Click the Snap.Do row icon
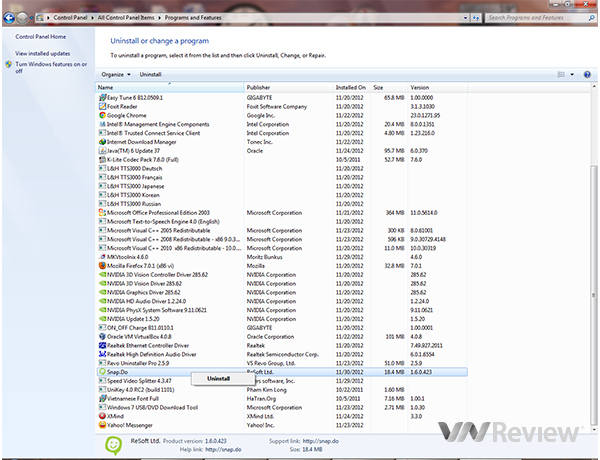 point(102,372)
